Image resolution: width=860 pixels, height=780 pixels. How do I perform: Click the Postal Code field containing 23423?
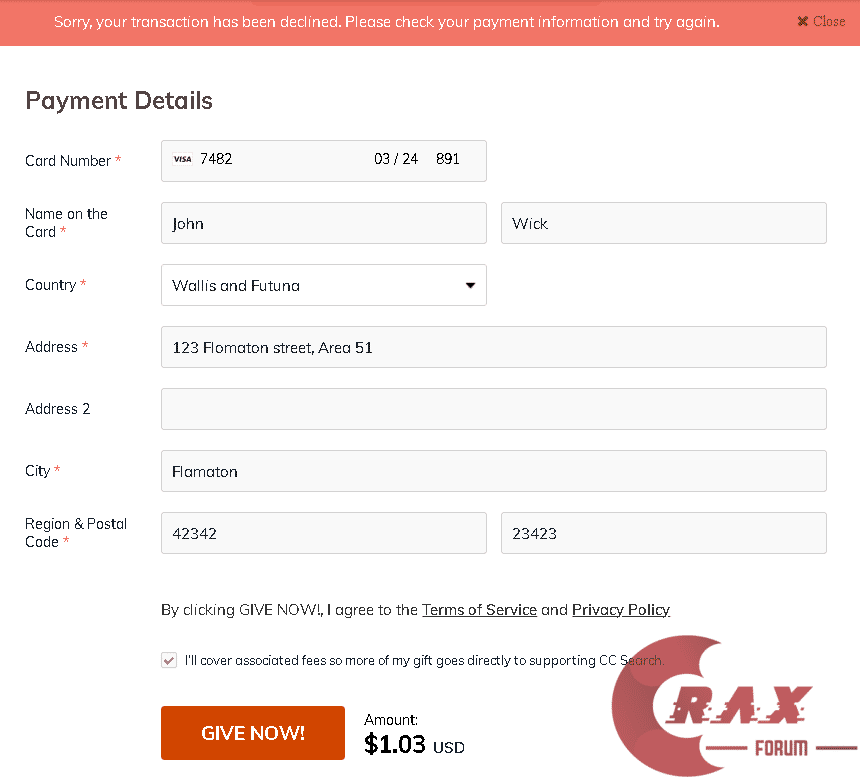(x=664, y=533)
